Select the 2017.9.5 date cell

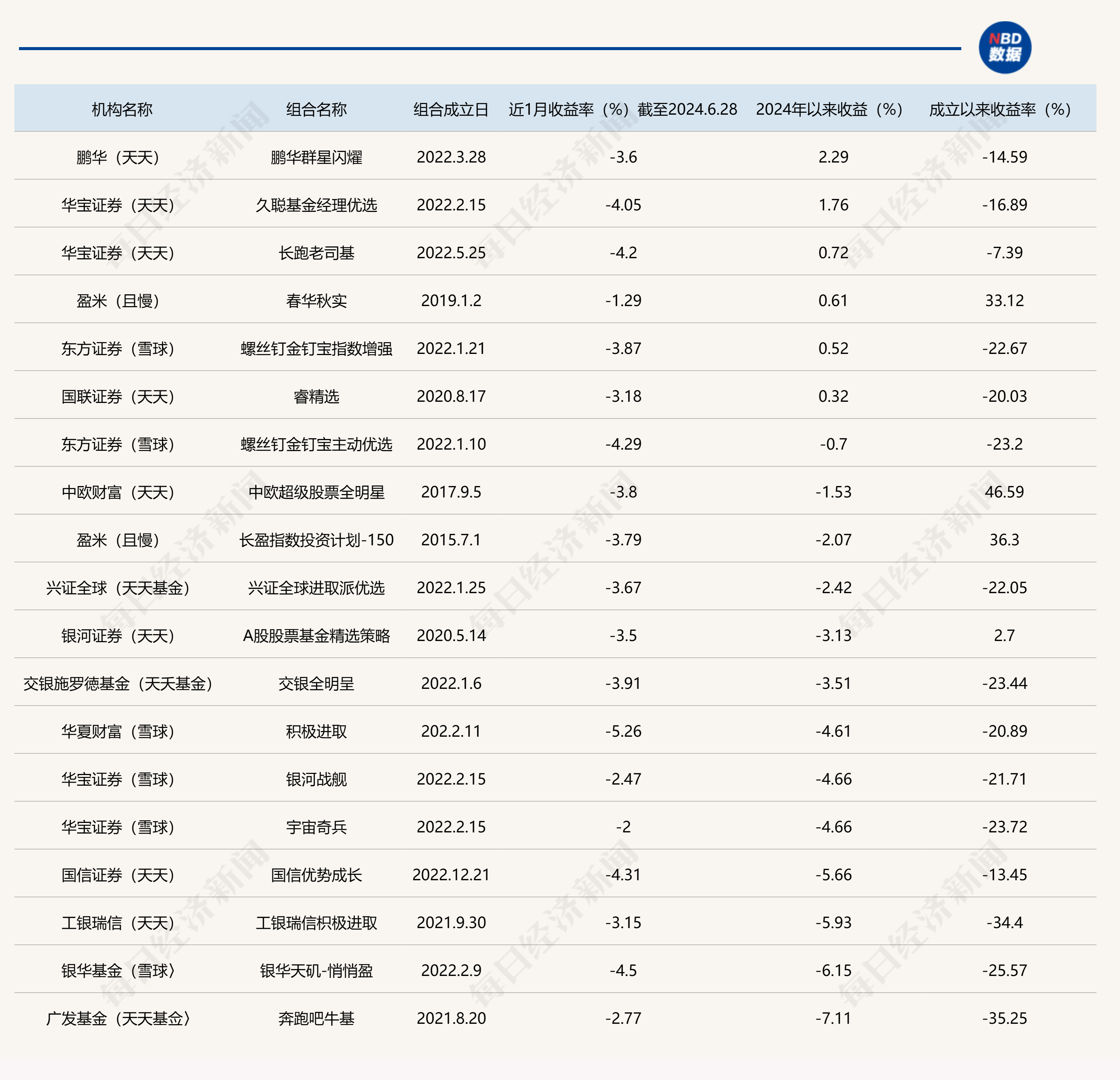[x=451, y=492]
